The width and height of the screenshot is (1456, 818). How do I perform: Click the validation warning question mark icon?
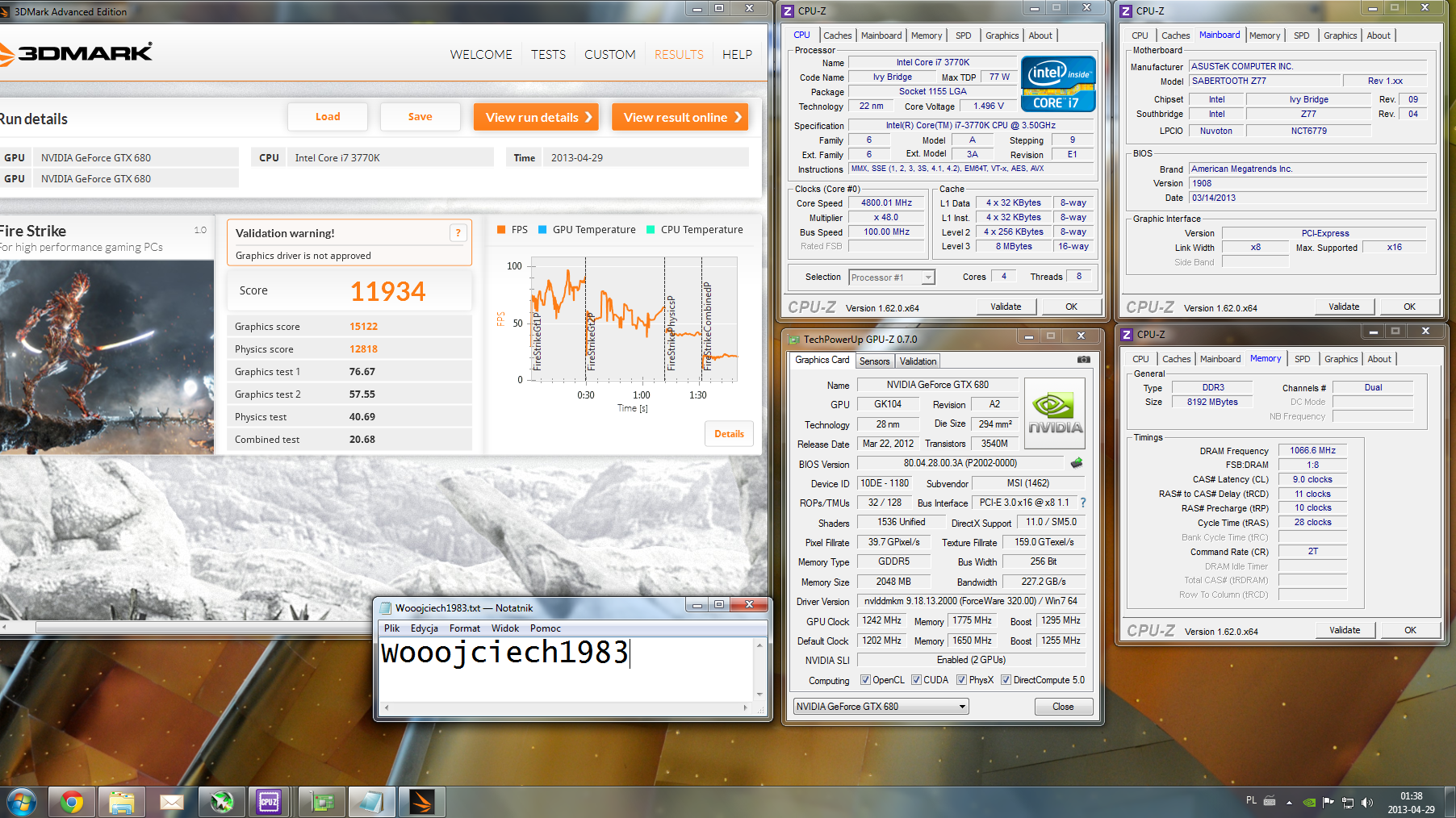pyautogui.click(x=458, y=233)
